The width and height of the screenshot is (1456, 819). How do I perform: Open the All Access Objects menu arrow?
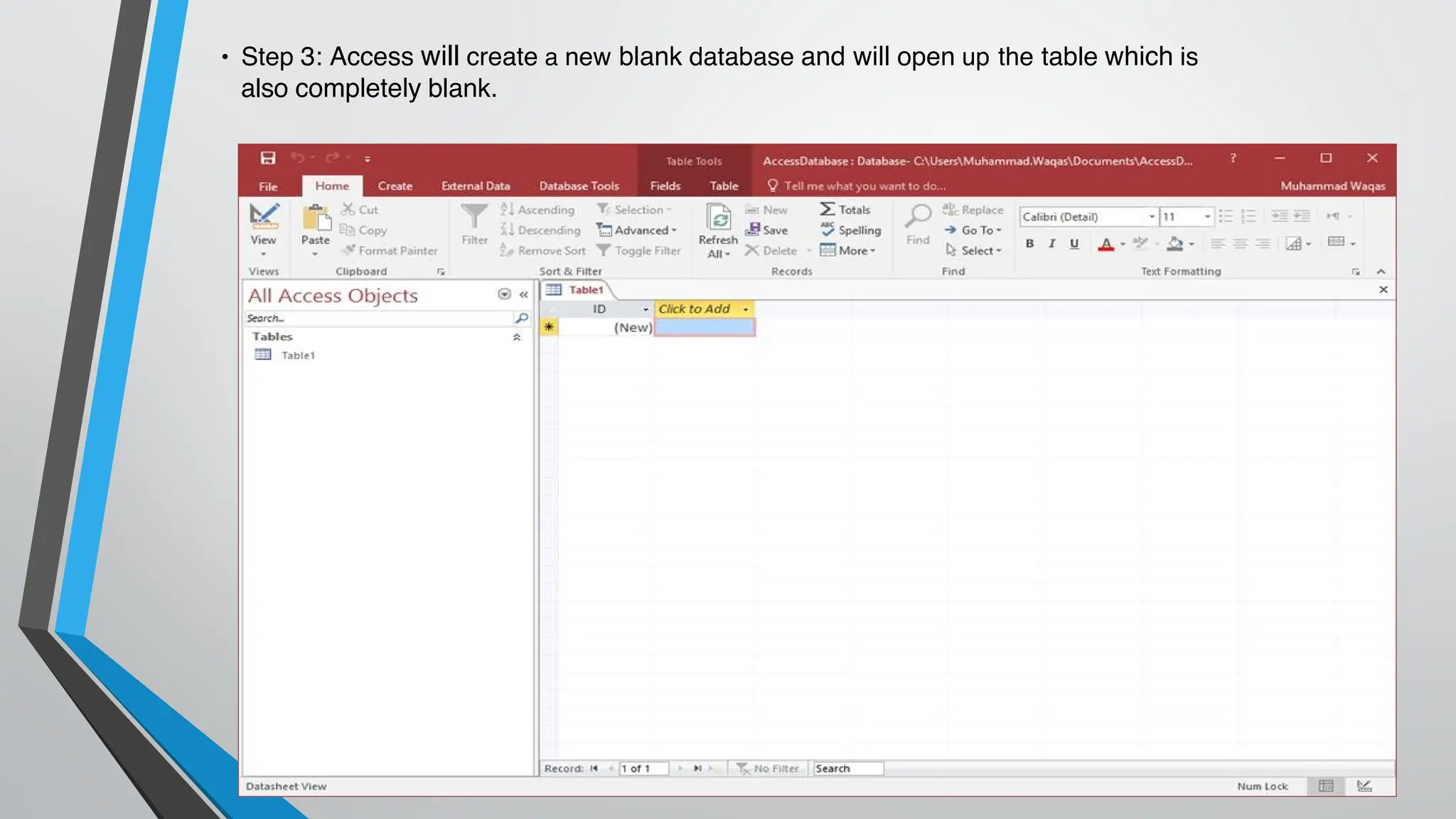coord(504,294)
